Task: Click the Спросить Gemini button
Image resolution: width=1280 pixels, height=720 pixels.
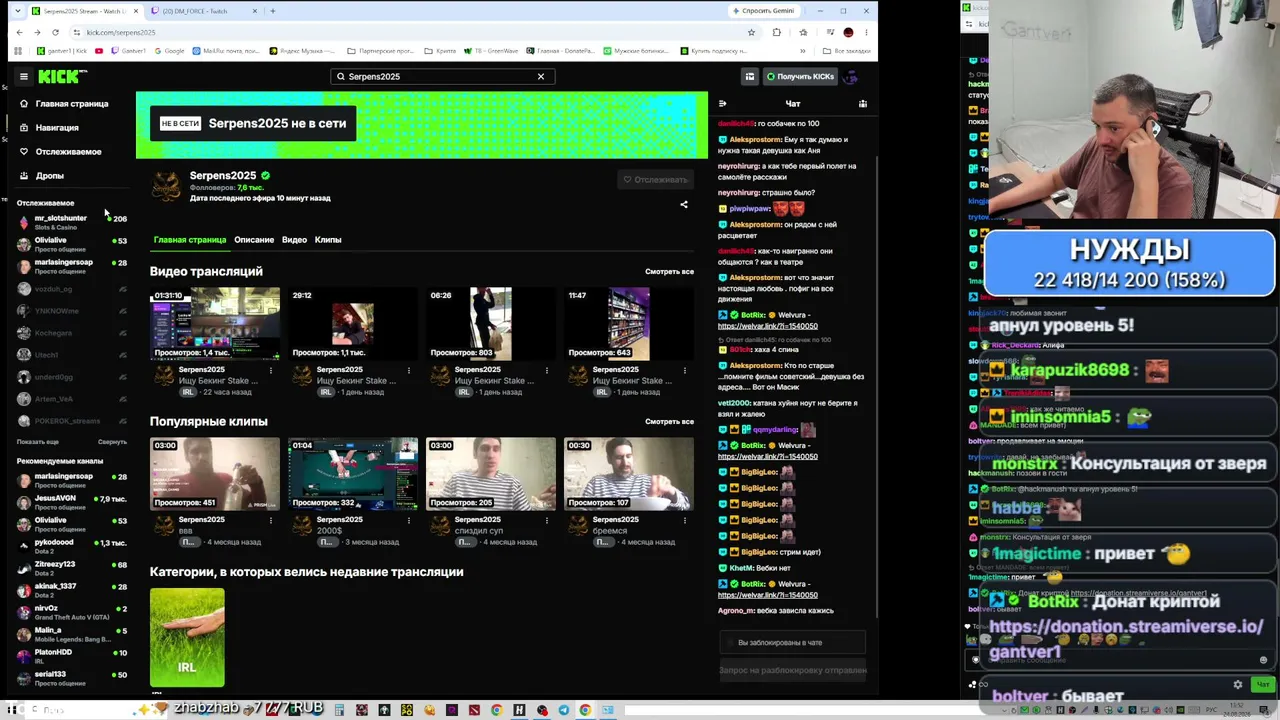Action: [763, 11]
